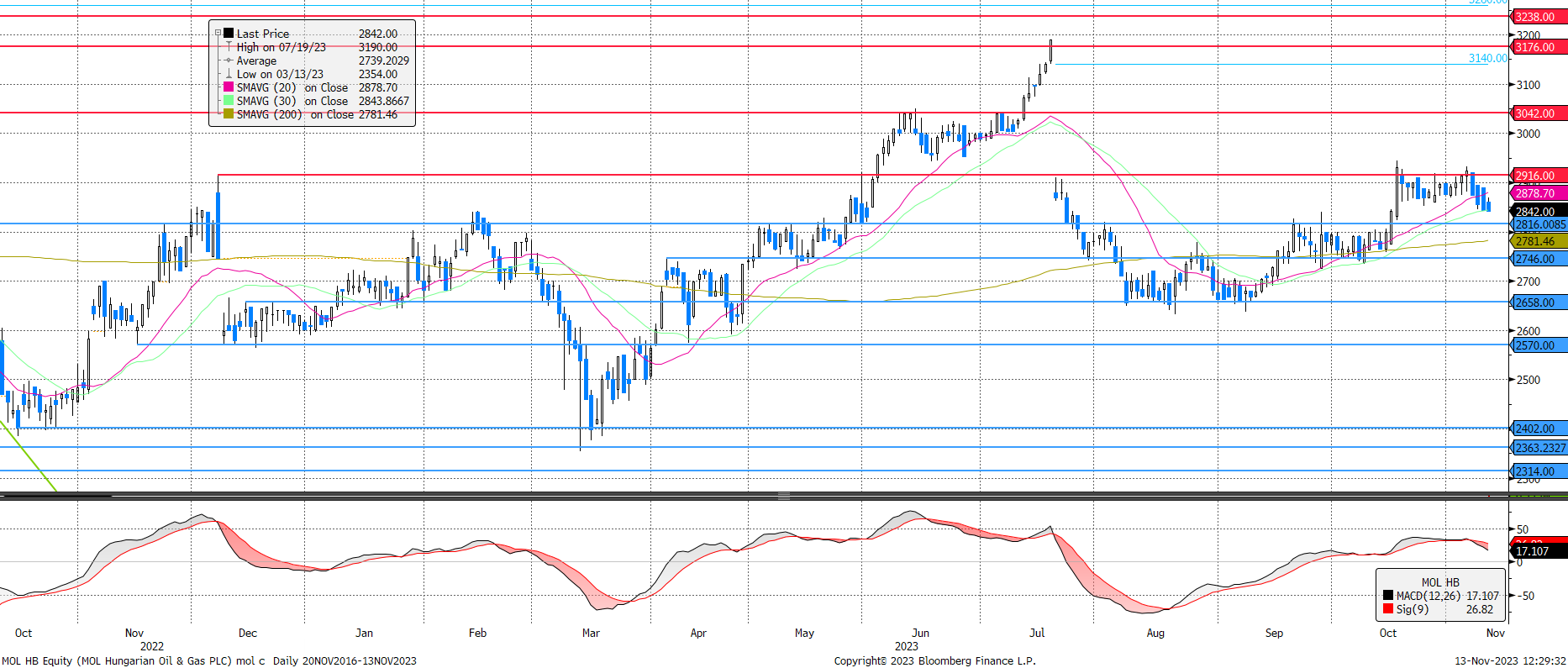Click the blue 2816.0085 level tag

(x=1539, y=224)
